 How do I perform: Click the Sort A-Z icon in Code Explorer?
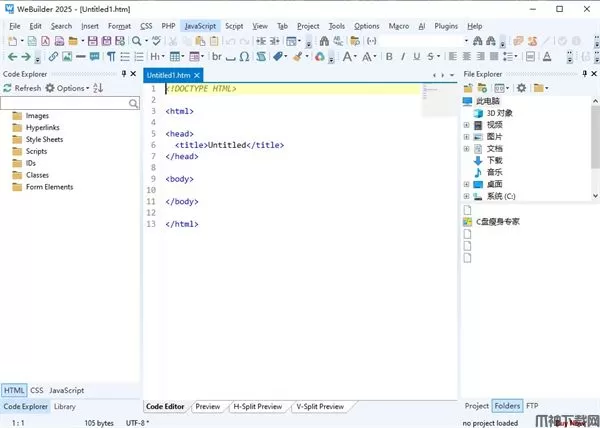98,88
